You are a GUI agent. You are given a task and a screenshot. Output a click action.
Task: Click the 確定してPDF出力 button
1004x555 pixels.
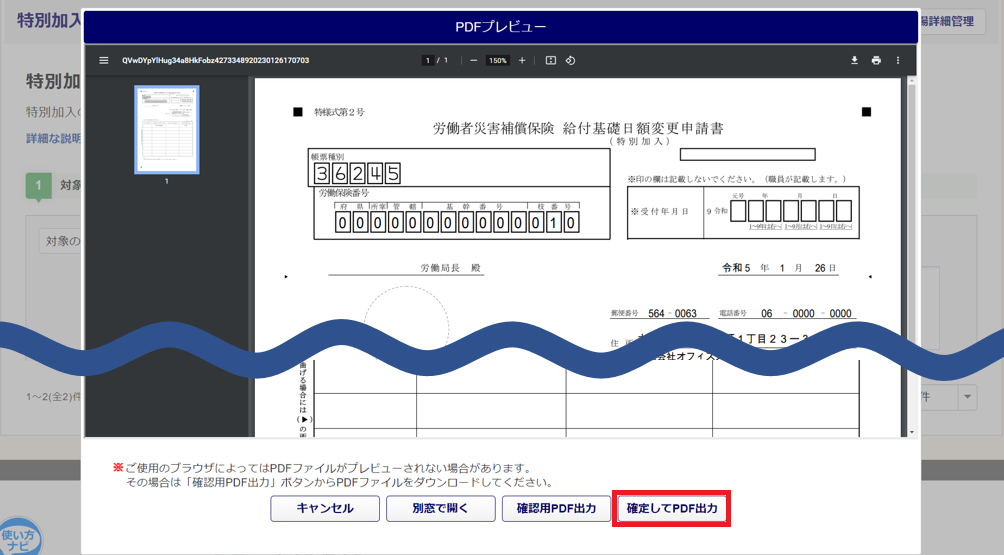[x=672, y=509]
